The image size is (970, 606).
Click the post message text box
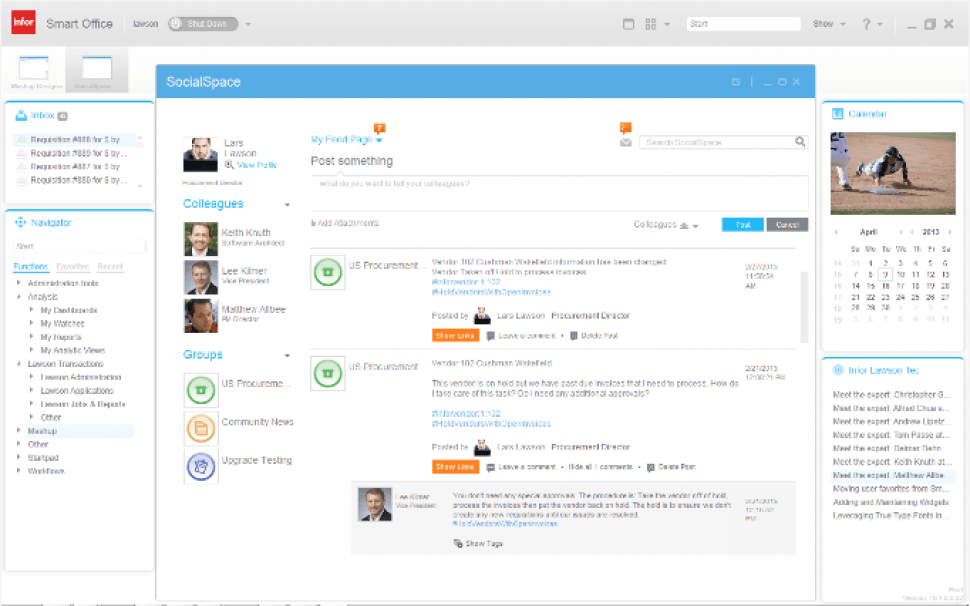(559, 193)
